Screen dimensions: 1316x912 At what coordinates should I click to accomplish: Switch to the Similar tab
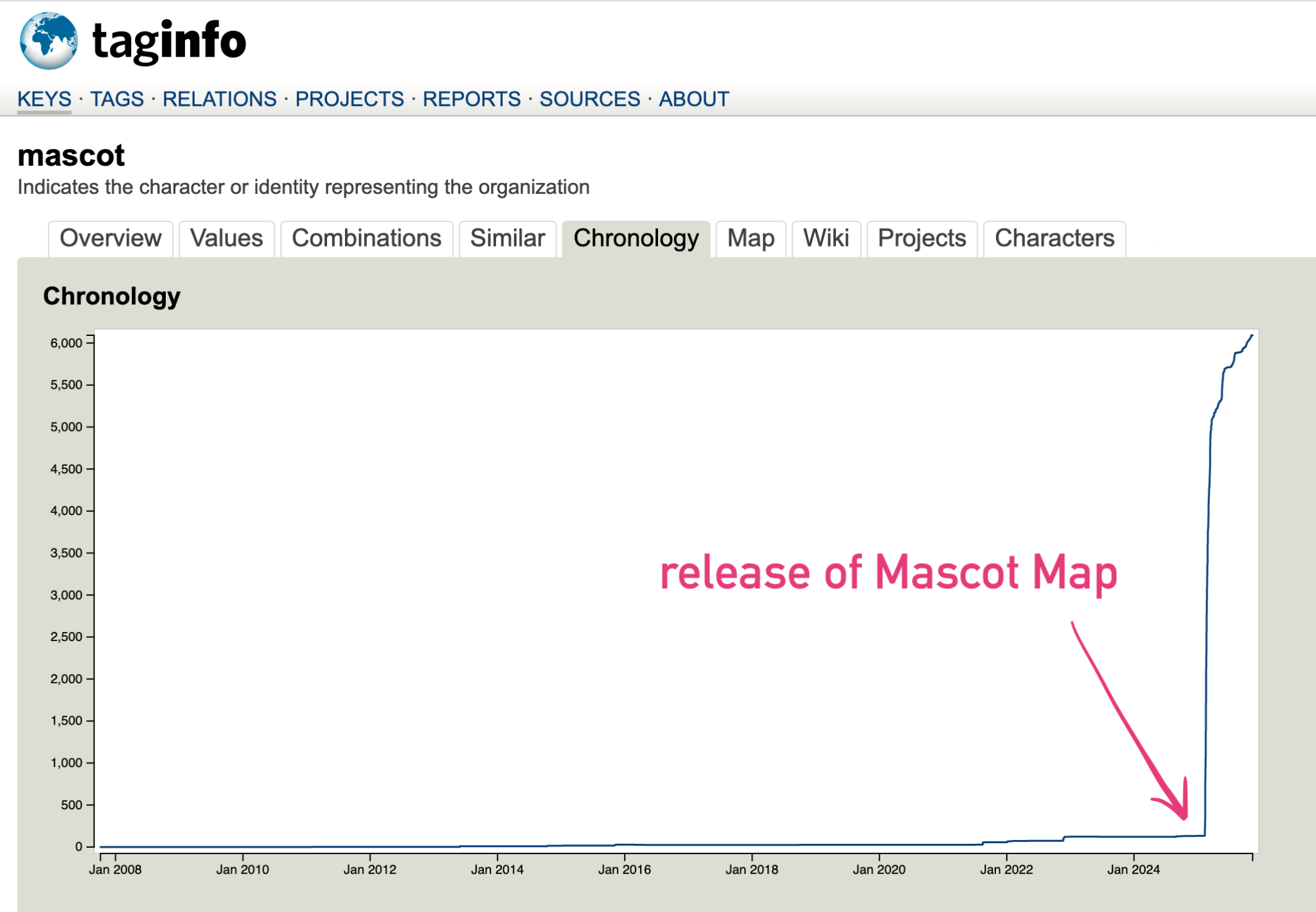pos(507,238)
